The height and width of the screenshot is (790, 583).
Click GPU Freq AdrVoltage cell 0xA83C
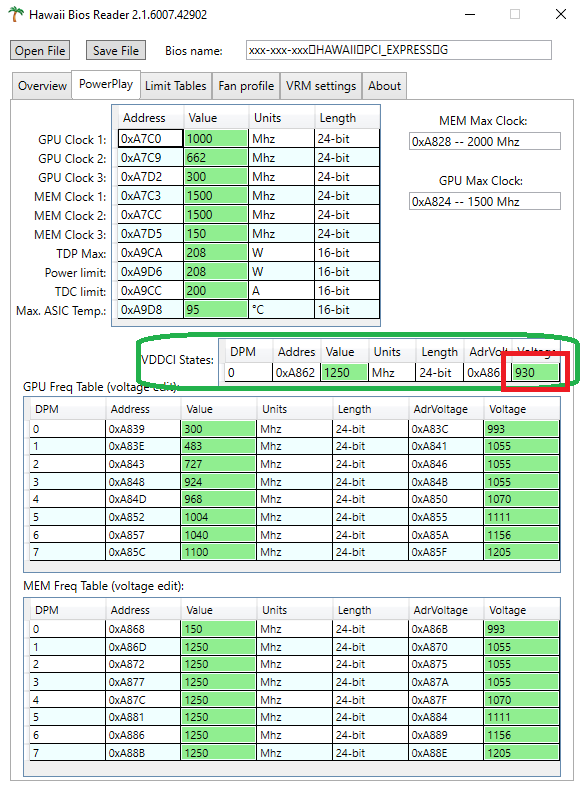click(446, 429)
